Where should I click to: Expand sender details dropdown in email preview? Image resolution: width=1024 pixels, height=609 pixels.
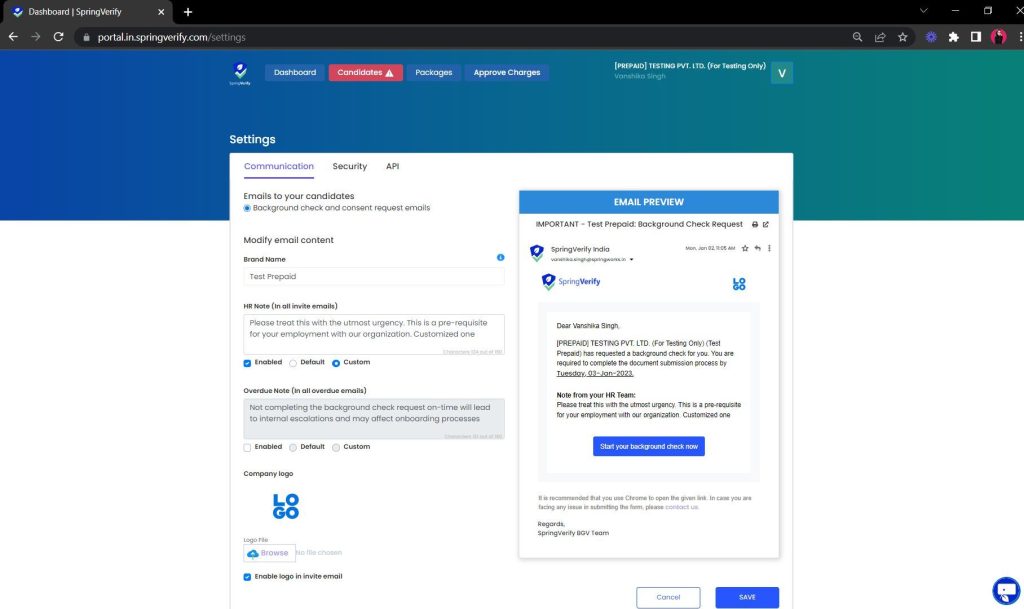pyautogui.click(x=631, y=259)
